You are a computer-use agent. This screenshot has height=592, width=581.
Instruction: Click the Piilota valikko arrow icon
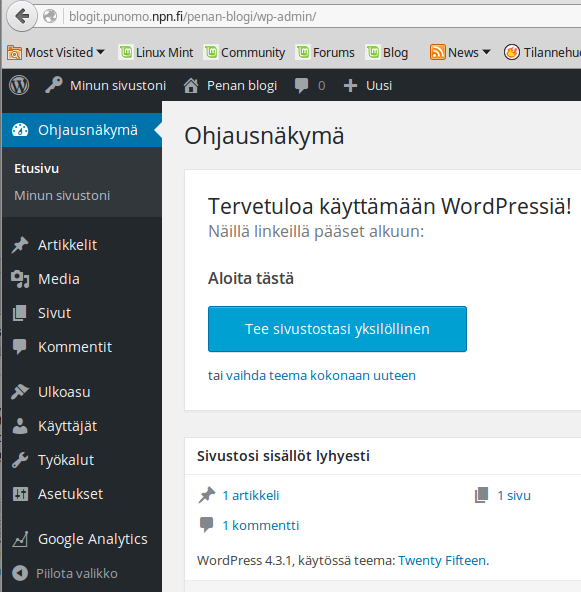point(20,573)
